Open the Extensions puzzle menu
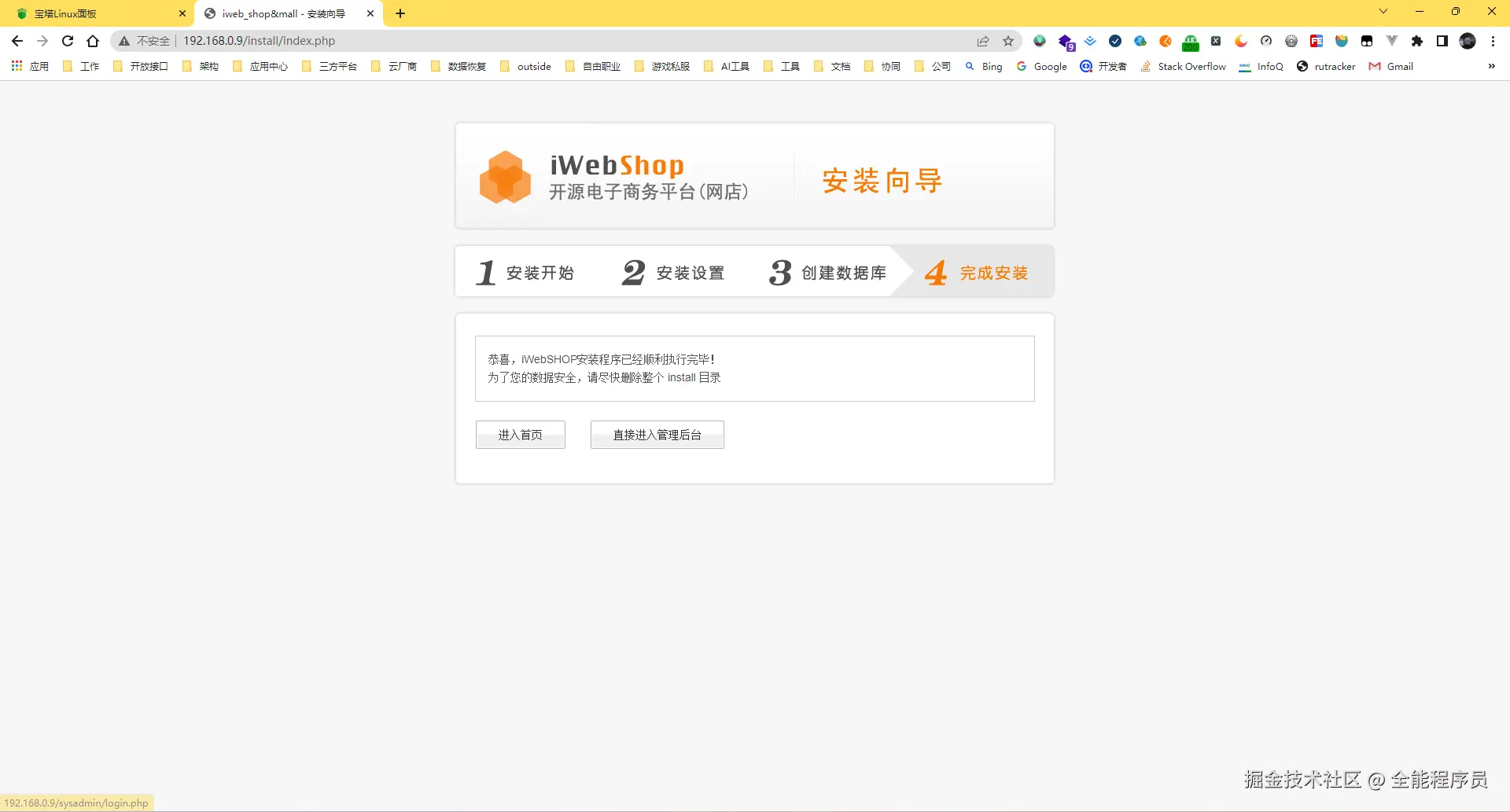Image resolution: width=1510 pixels, height=812 pixels. [1417, 41]
